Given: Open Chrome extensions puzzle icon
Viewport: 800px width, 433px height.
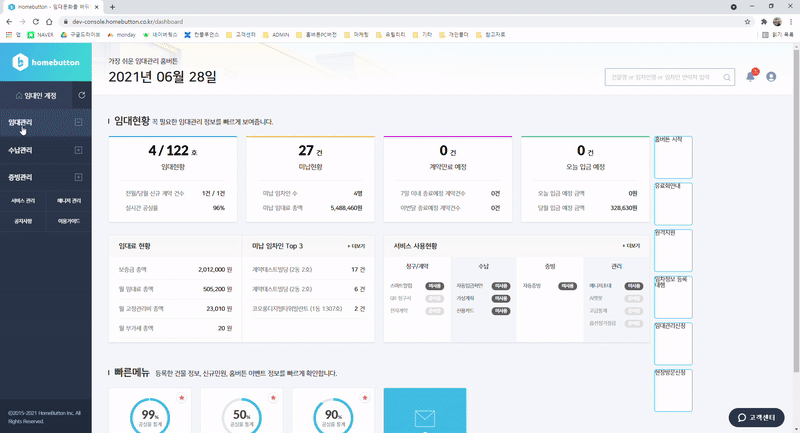Looking at the screenshot, I should [763, 20].
